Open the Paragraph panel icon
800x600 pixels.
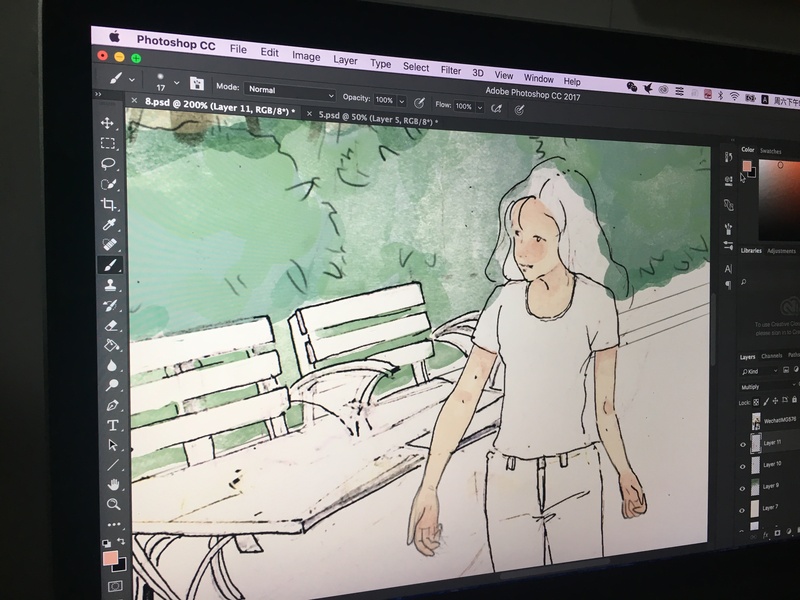tap(728, 285)
